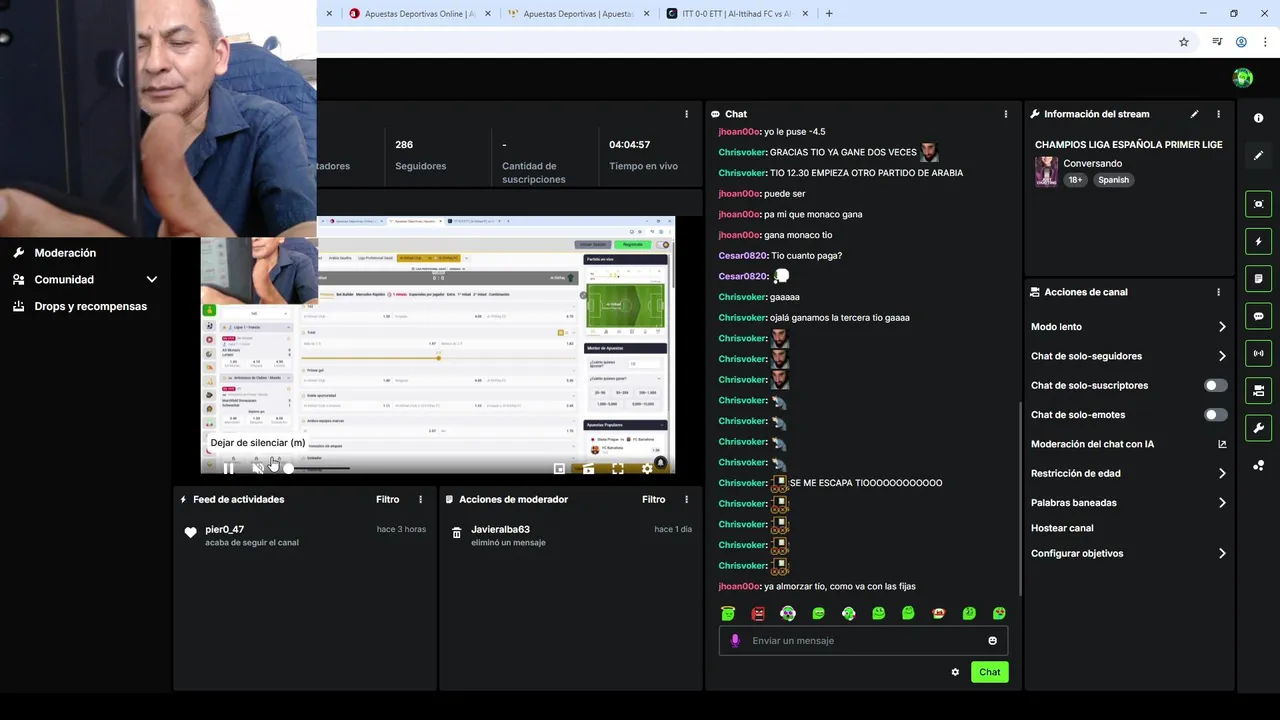Switch to ITT 0-0 ETT Al-Ittihad tab
The height and width of the screenshot is (720, 1280).
pyautogui.click(x=737, y=14)
